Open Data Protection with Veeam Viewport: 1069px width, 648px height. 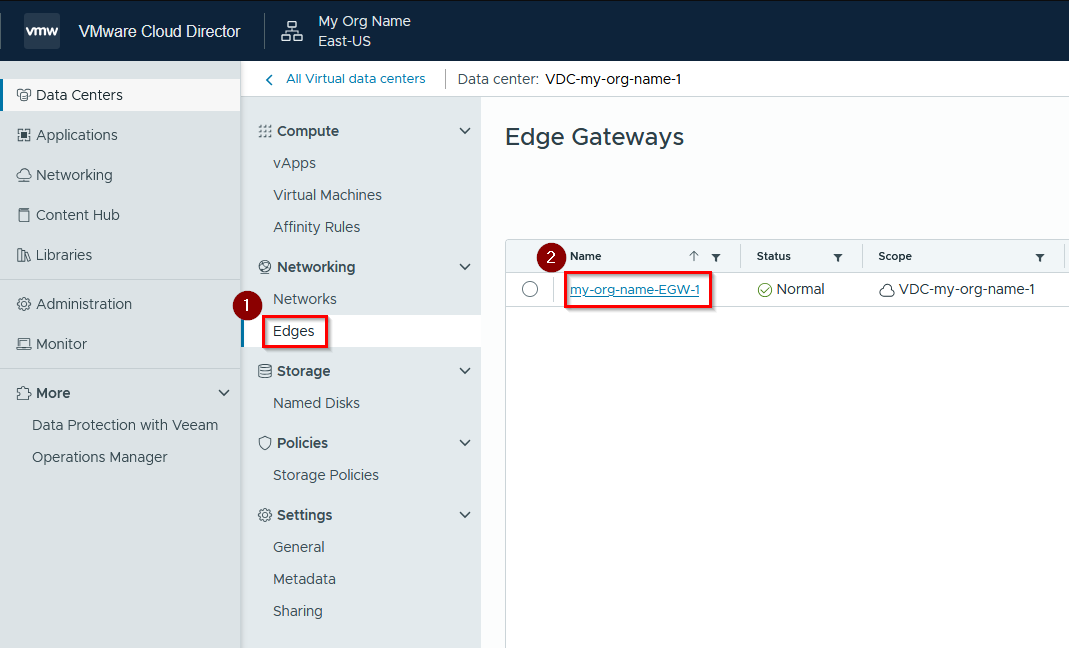pyautogui.click(x=125, y=425)
